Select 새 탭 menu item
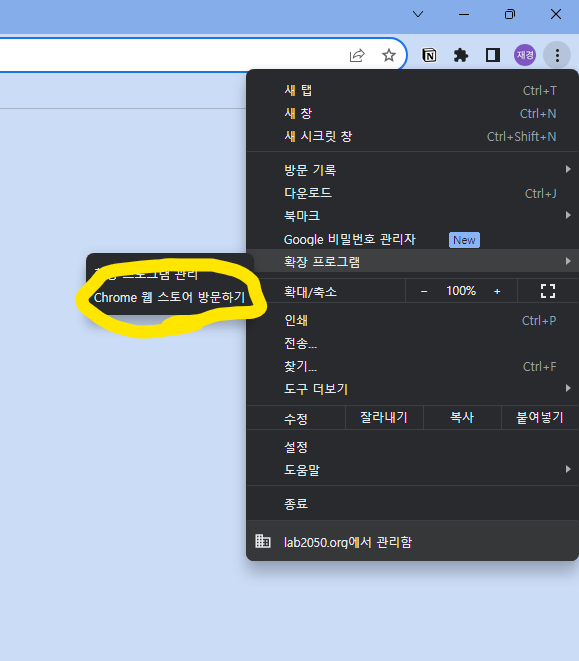Viewport: 579px width, 661px height. [412, 91]
